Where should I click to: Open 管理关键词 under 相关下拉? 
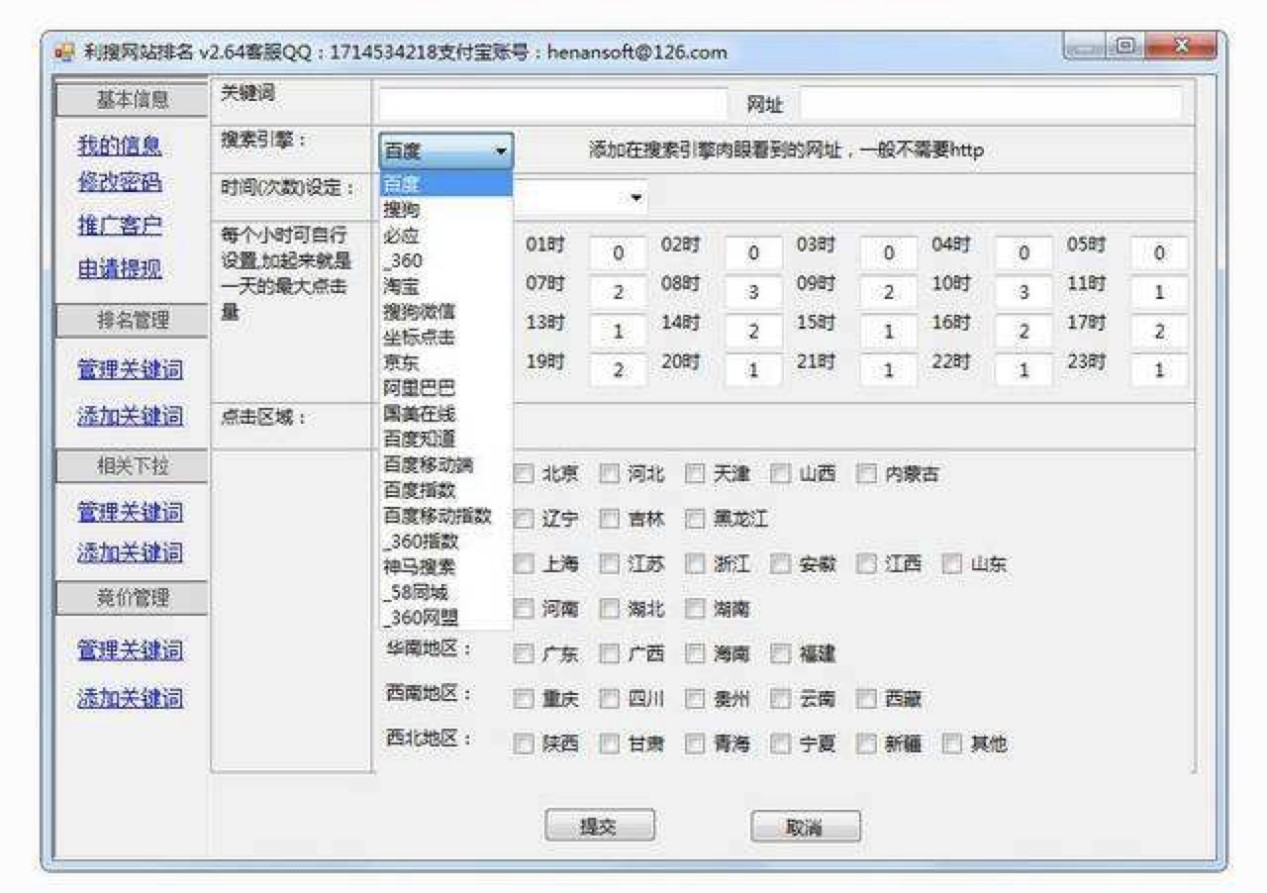(x=129, y=512)
